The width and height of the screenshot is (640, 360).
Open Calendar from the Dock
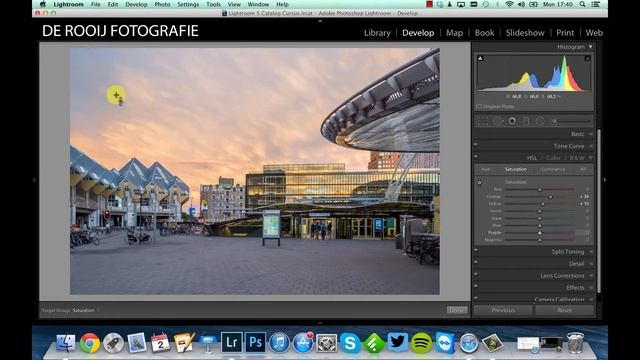click(x=160, y=343)
